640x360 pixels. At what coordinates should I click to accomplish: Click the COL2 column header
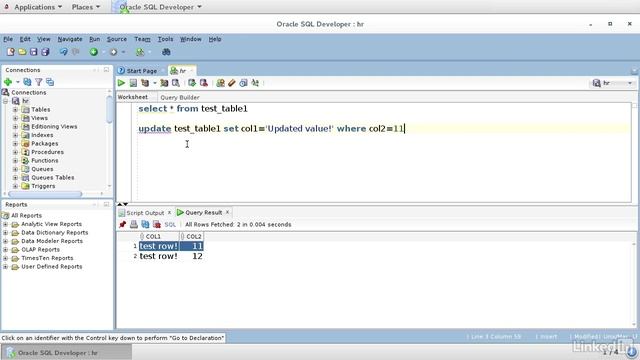191,236
